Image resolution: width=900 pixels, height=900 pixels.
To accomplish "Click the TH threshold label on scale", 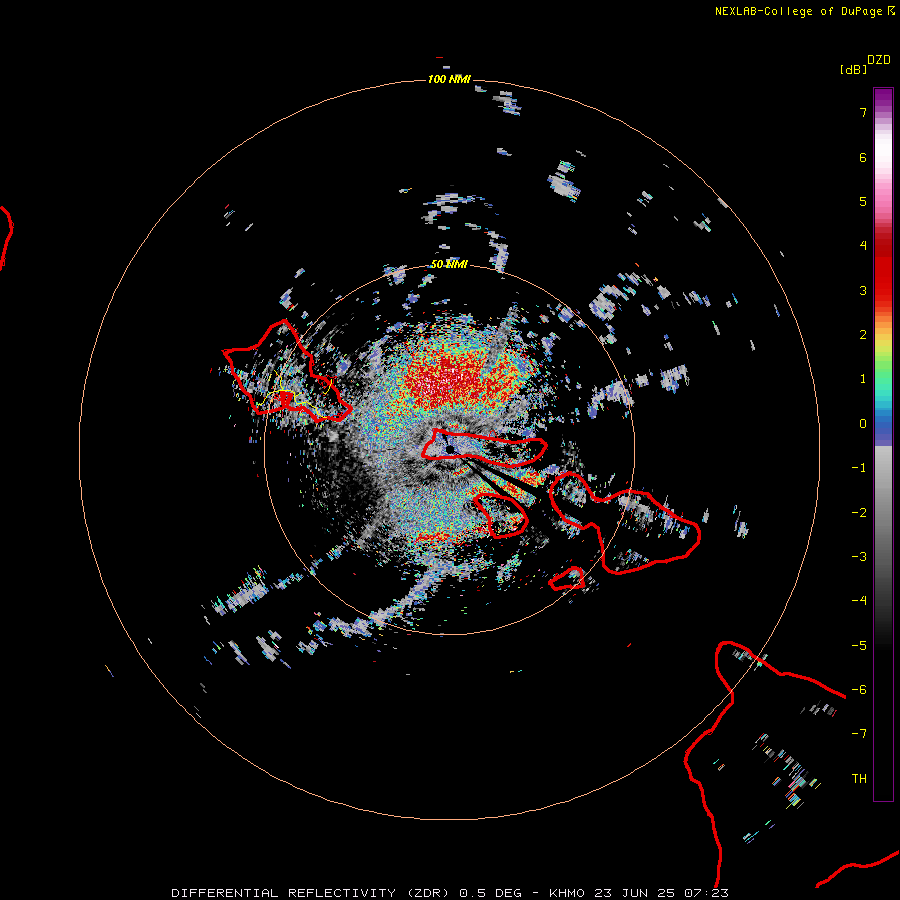I will pyautogui.click(x=859, y=778).
